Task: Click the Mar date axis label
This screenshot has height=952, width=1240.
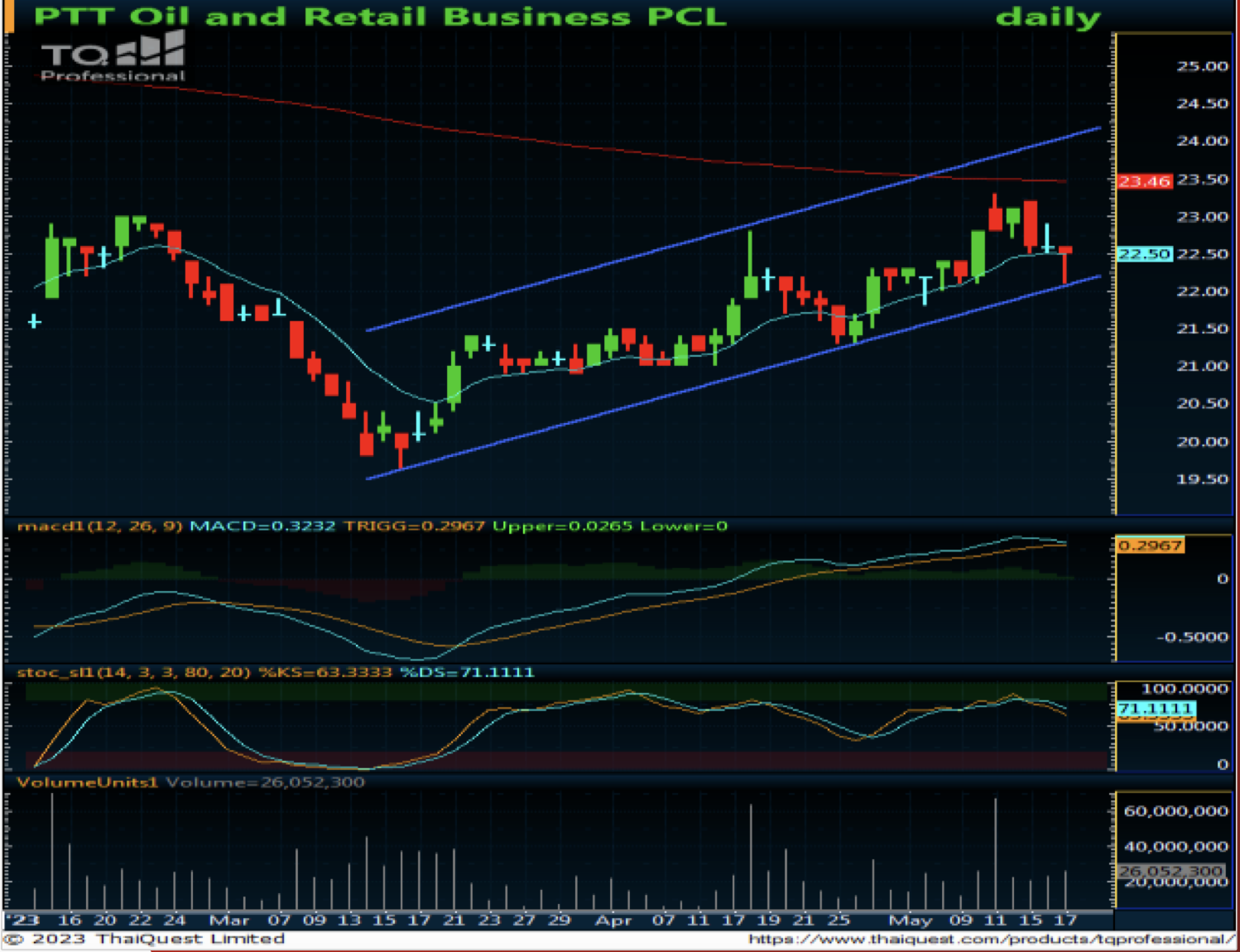Action: [x=229, y=921]
